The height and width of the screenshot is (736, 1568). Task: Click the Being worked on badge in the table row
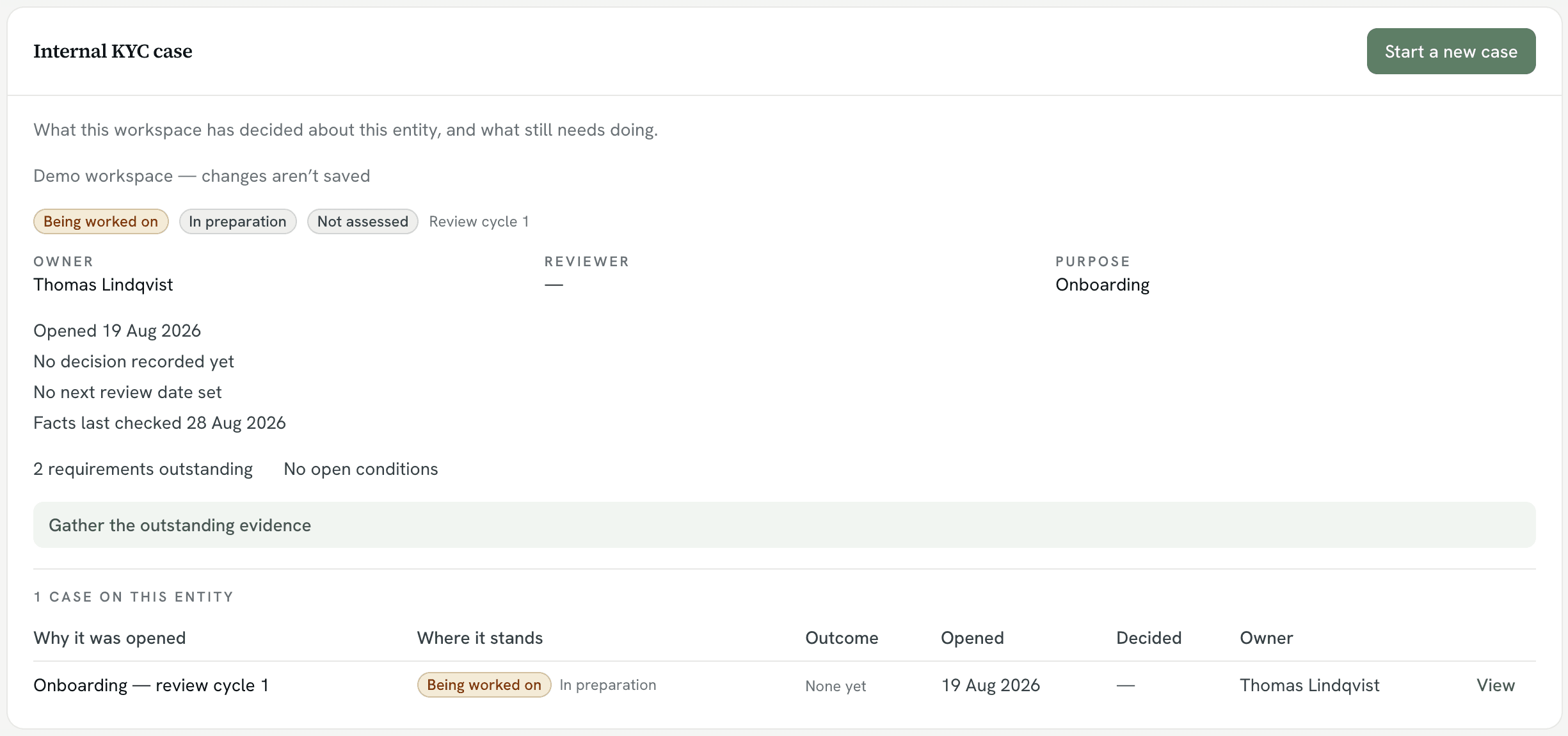[x=484, y=685]
